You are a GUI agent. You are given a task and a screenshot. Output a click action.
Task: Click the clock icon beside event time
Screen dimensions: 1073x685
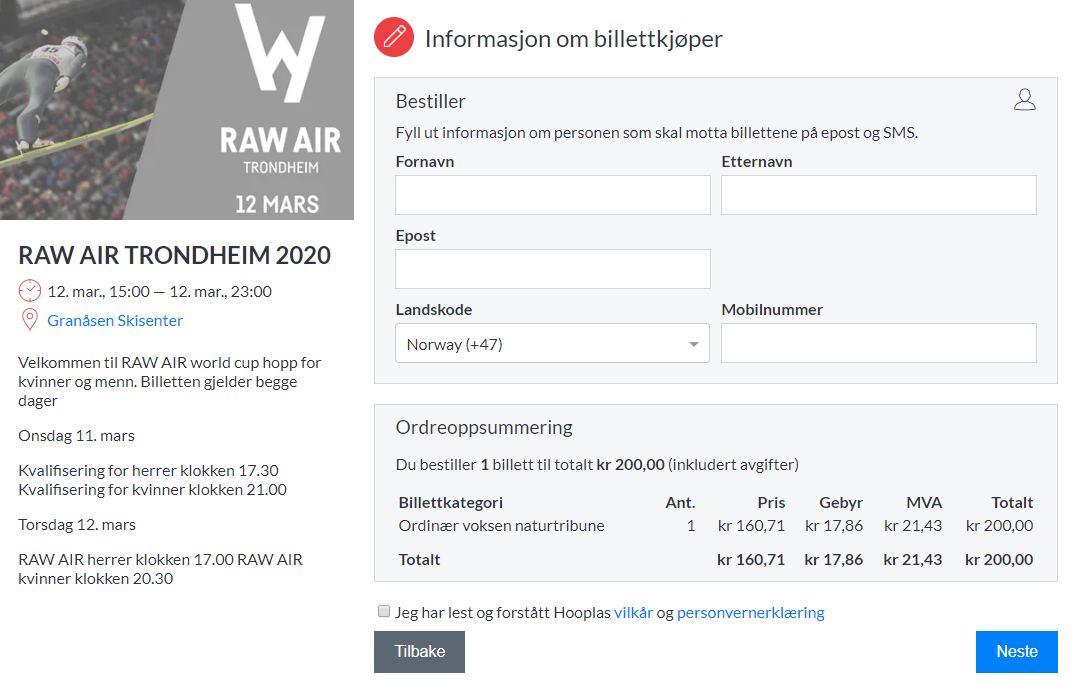point(30,291)
